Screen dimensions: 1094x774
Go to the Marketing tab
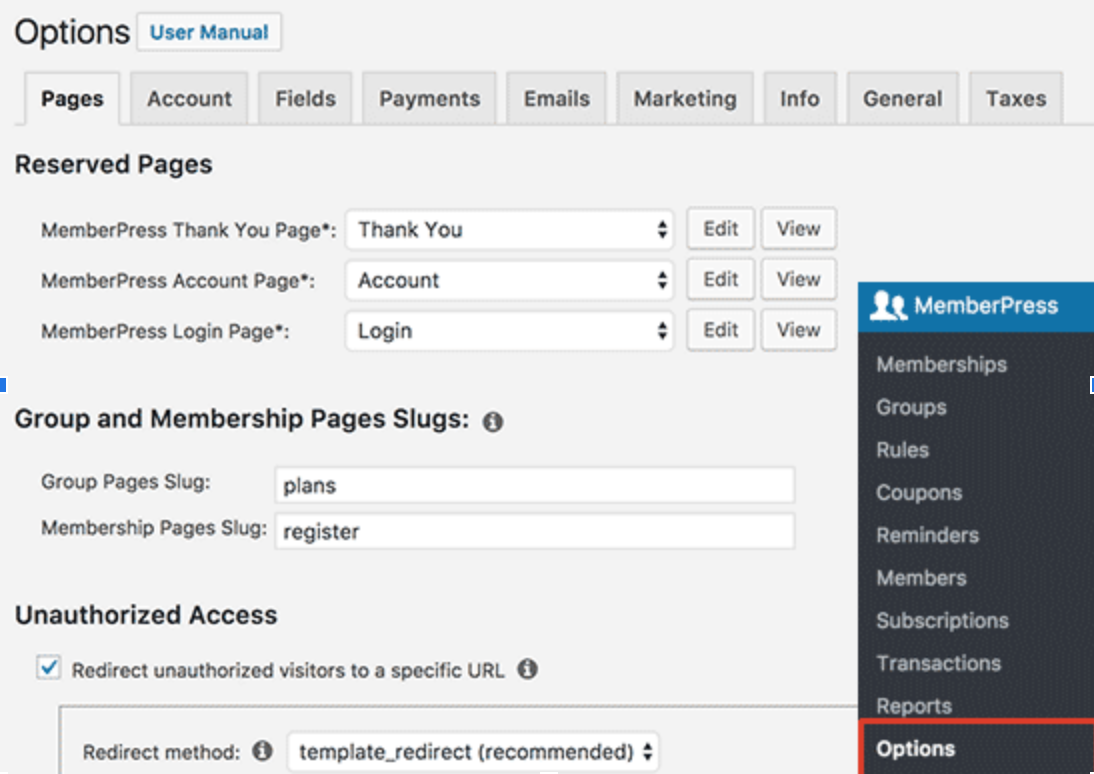(x=684, y=99)
